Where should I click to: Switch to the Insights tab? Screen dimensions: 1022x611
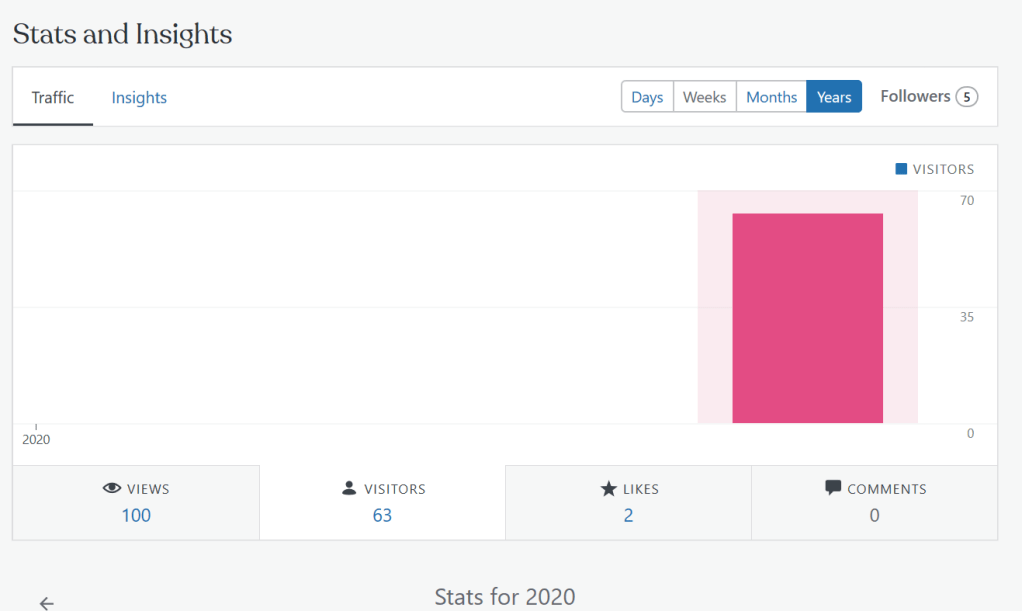click(139, 97)
